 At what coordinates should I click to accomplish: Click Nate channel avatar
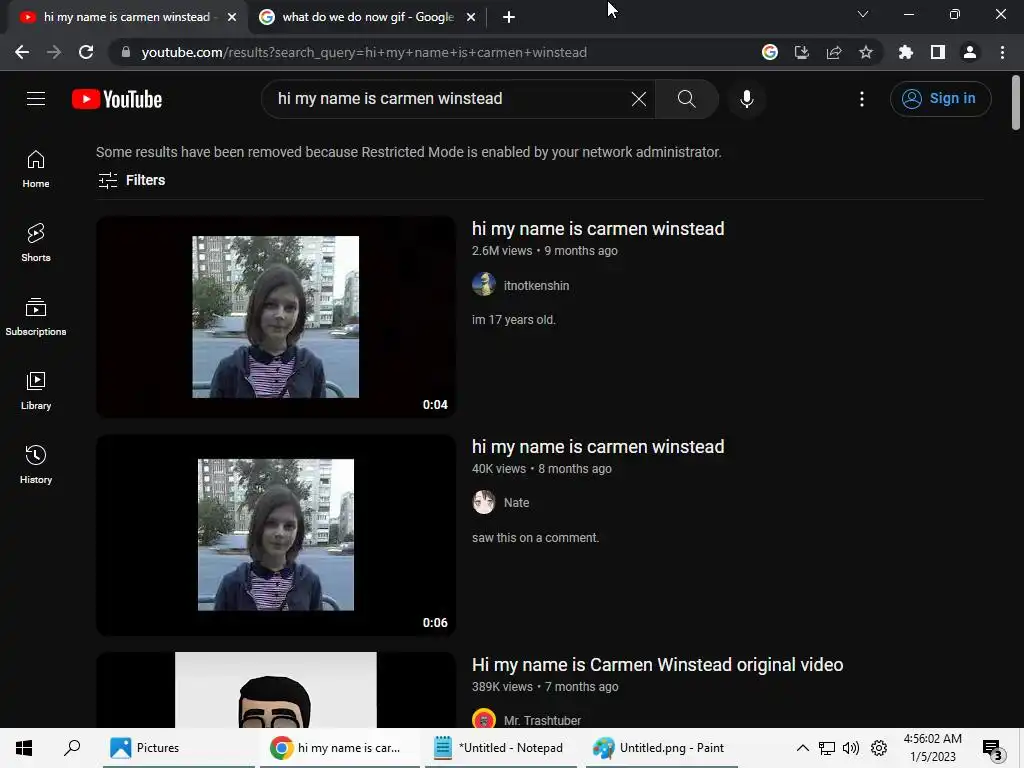[x=484, y=502]
